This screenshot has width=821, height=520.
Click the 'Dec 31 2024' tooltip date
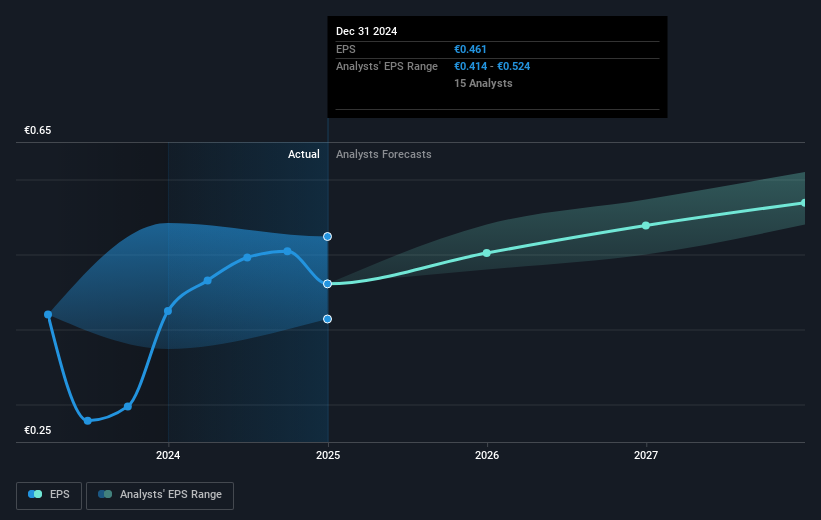pos(367,31)
